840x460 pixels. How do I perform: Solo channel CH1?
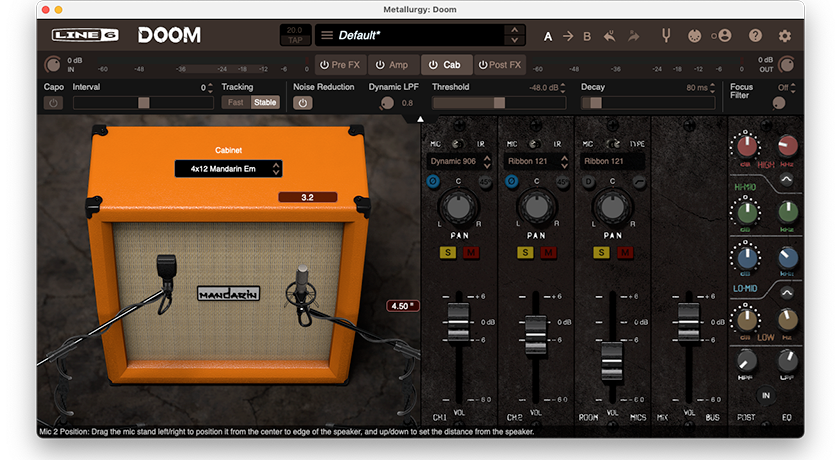[x=448, y=252]
